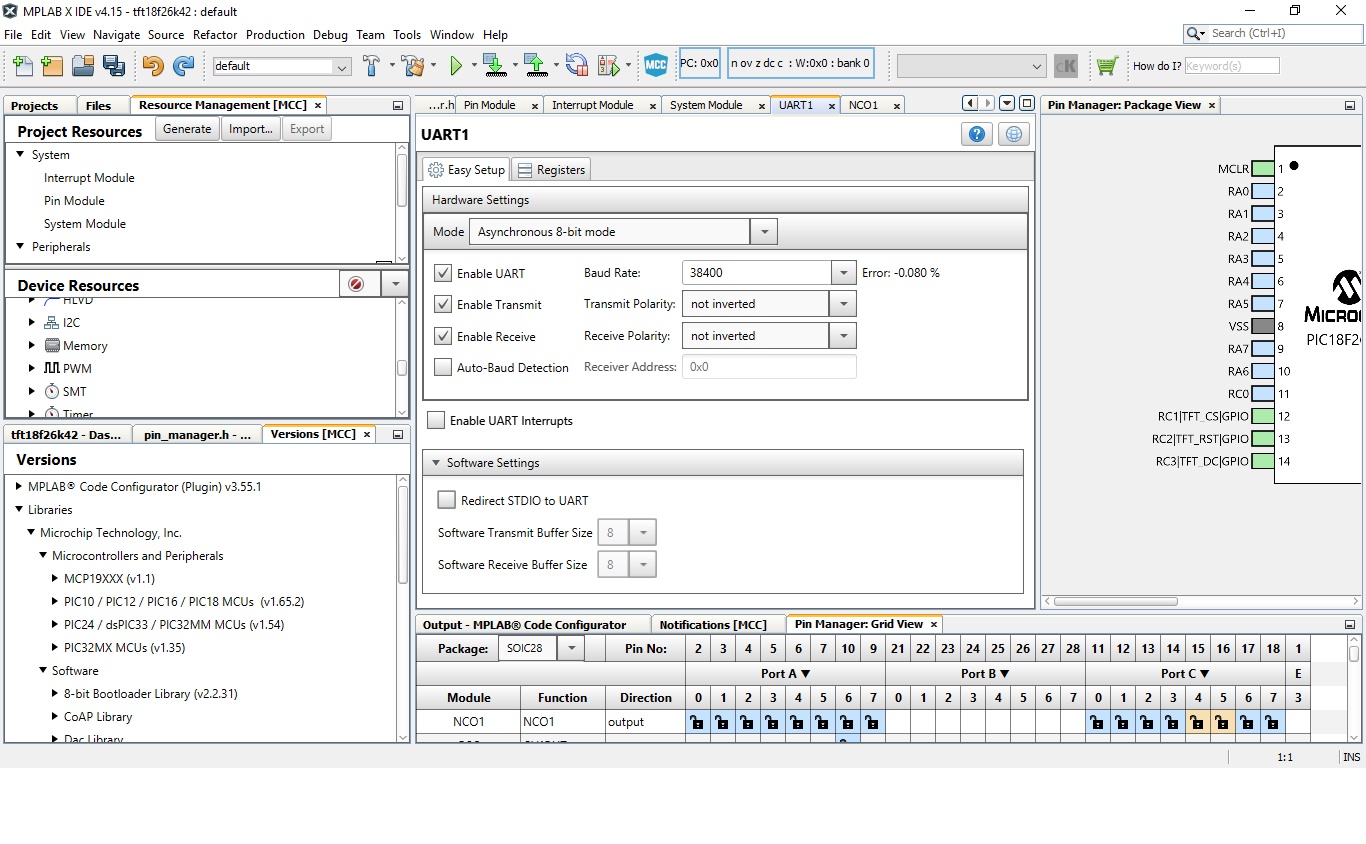Open UART1 help question mark icon
Screen dimensions: 1366x844
(977, 134)
